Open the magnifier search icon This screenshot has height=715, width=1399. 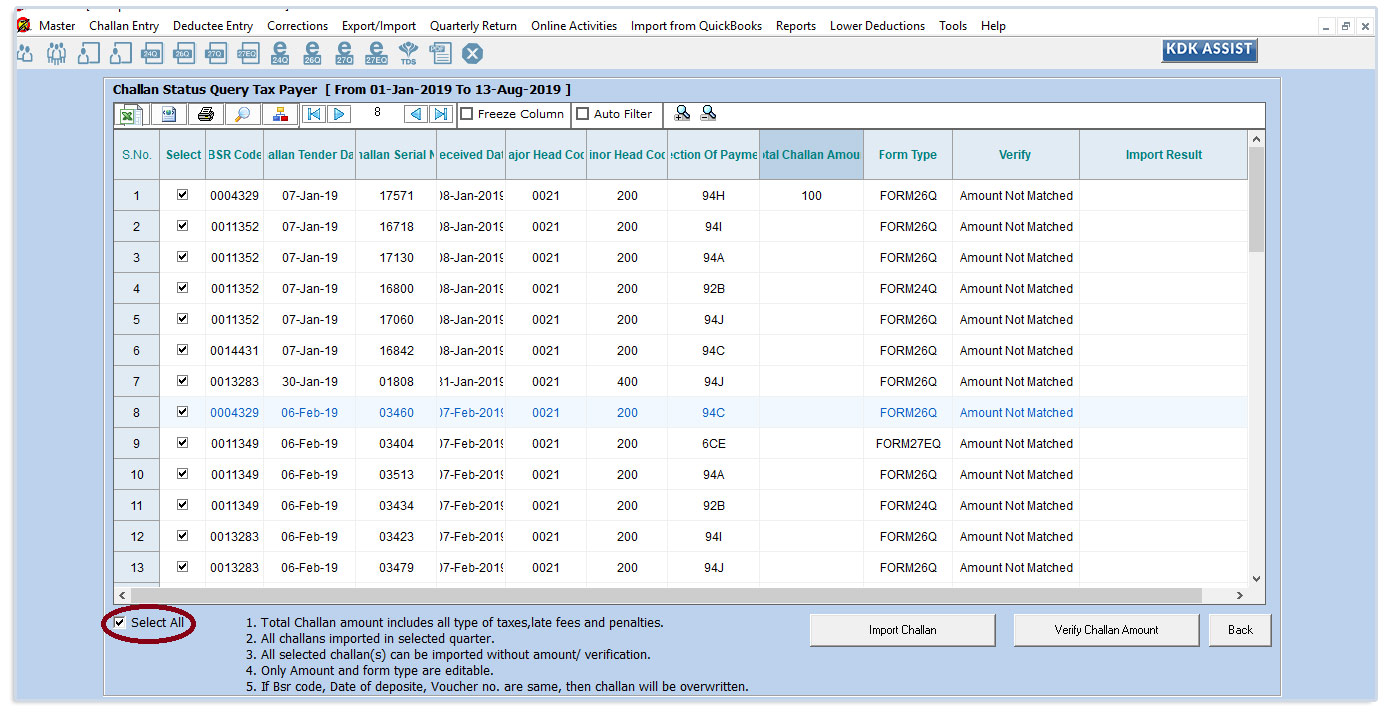coord(242,114)
